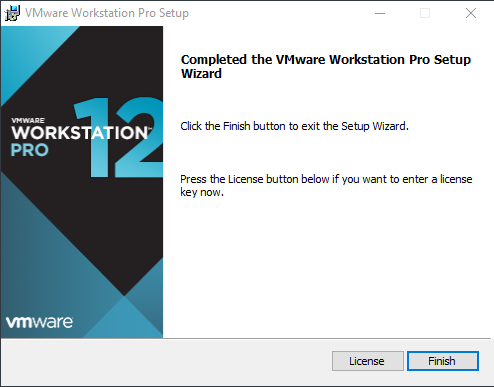Click the large 12 version graphic
This screenshot has height=387, width=494.
point(119,137)
